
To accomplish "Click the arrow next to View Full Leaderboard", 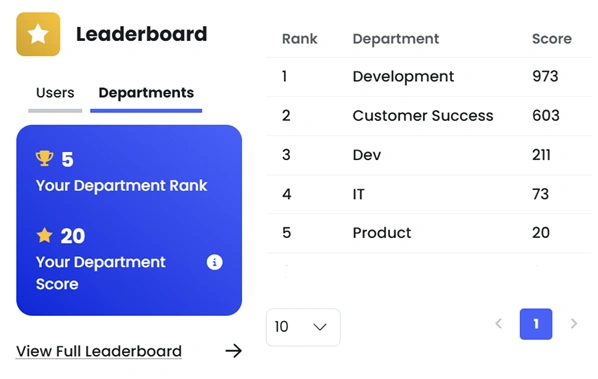I will [233, 351].
